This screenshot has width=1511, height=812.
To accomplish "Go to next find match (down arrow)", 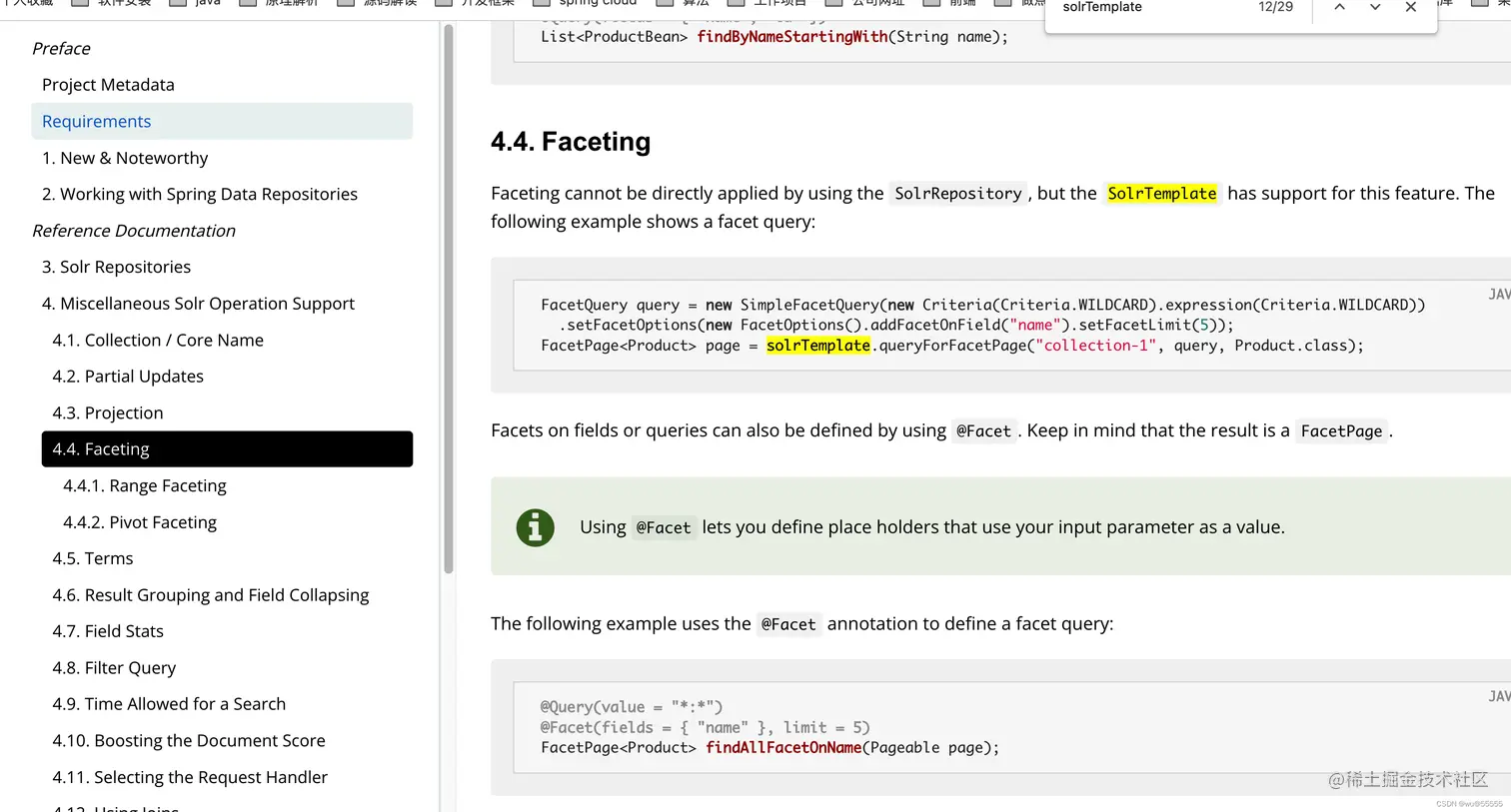I will point(1375,8).
